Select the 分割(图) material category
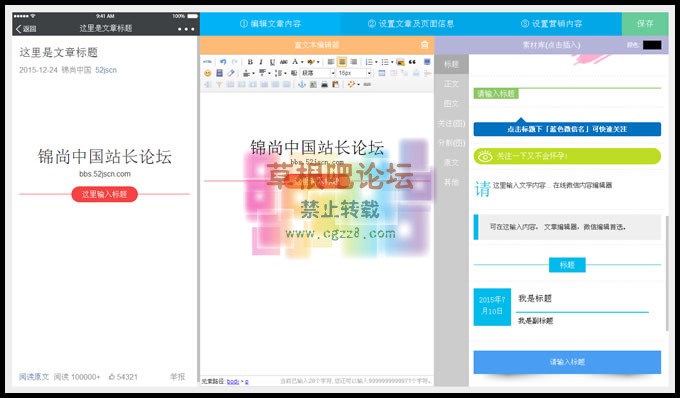Image resolution: width=680 pixels, height=398 pixels. (451, 143)
